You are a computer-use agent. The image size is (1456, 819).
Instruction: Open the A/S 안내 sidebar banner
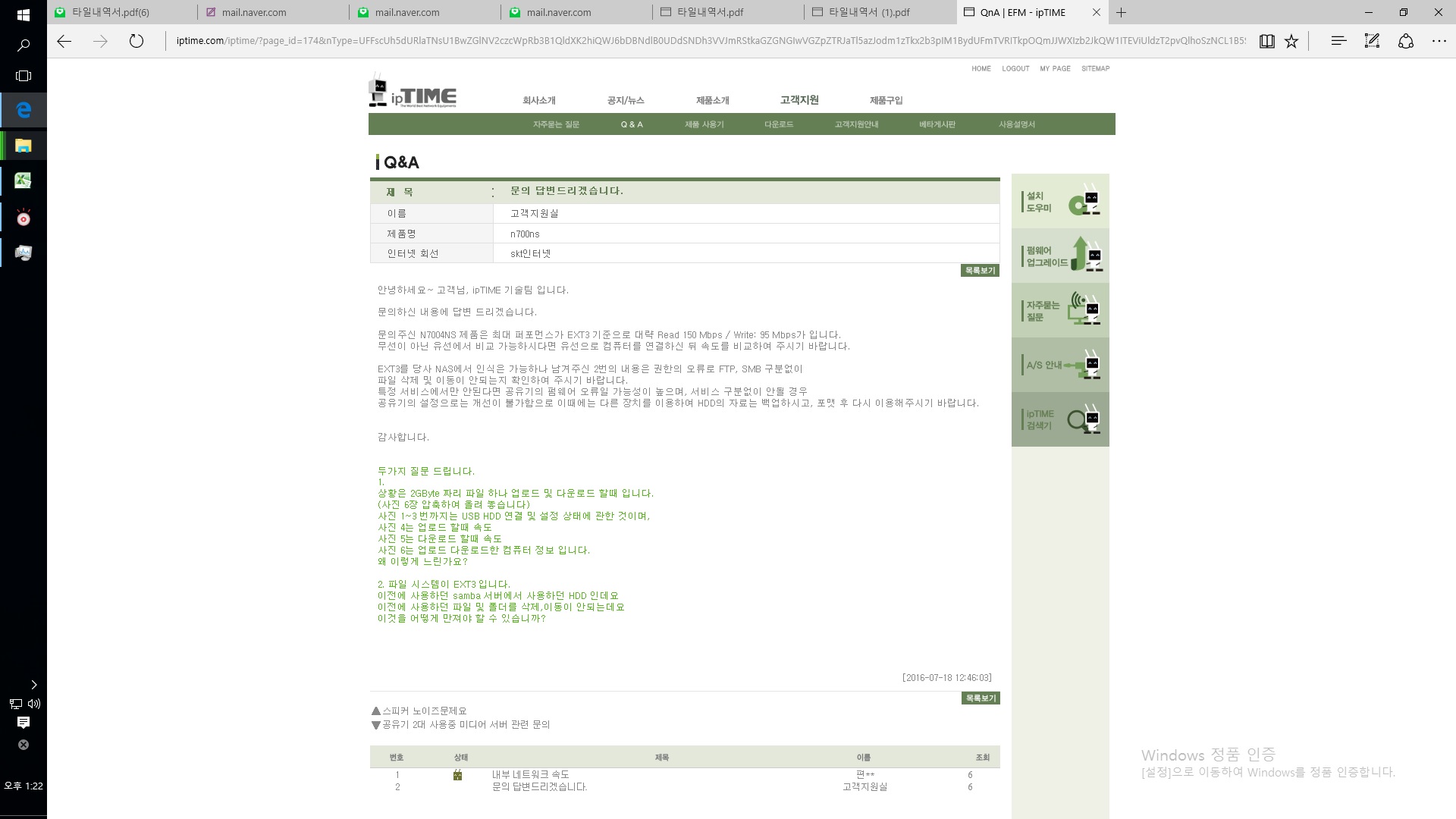point(1060,365)
